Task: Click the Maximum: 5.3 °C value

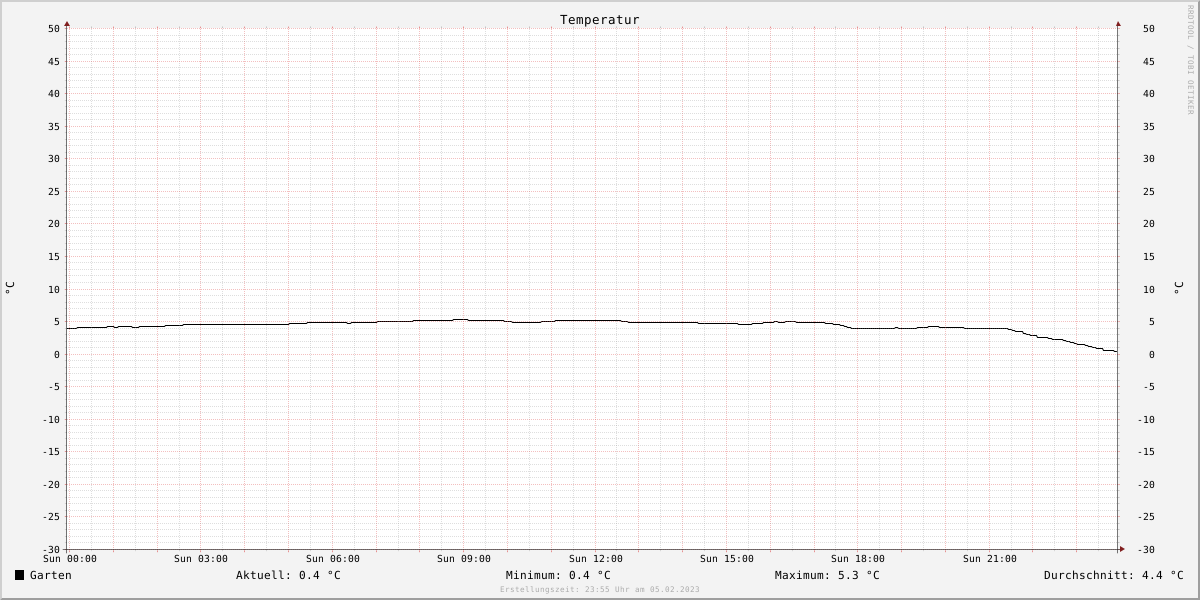Action: click(827, 575)
